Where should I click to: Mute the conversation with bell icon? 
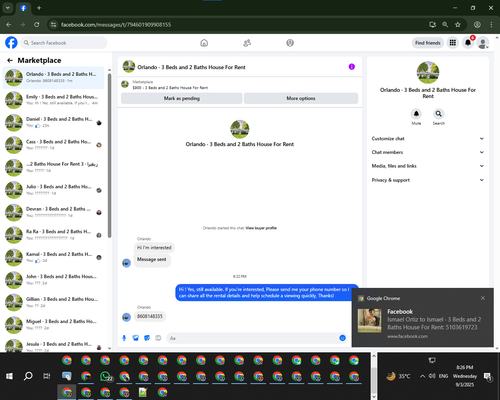[416, 114]
